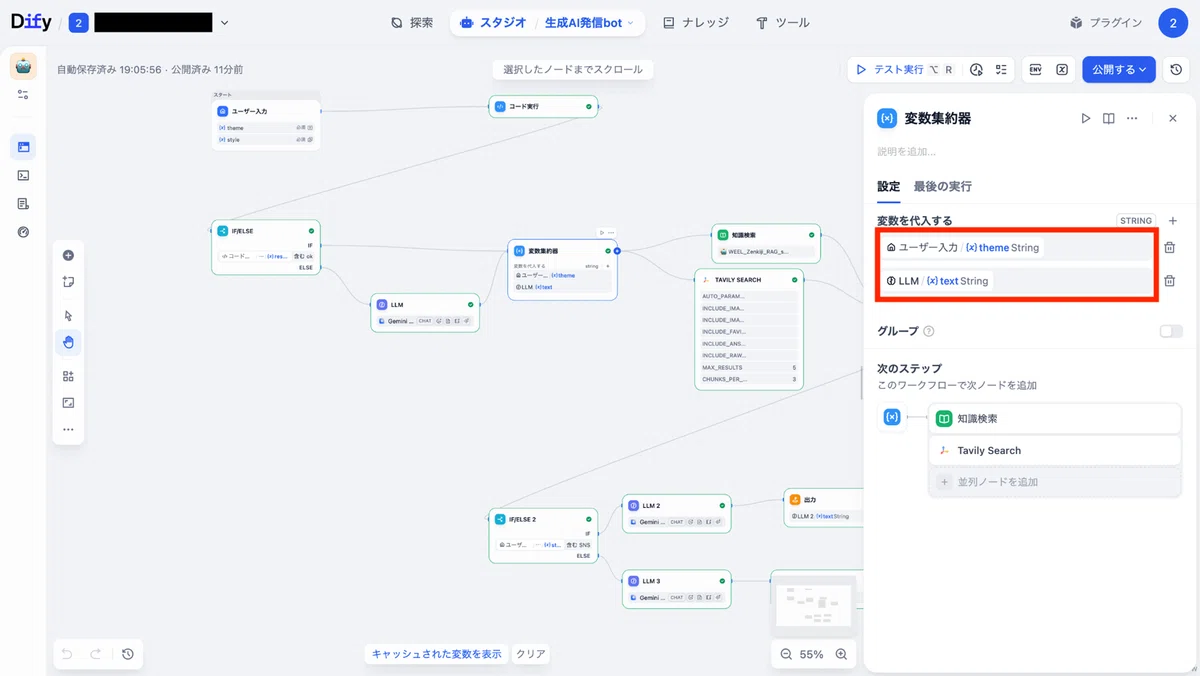The image size is (1200, 676).
Task: Open the help book icon in panel header
Action: 1109,118
